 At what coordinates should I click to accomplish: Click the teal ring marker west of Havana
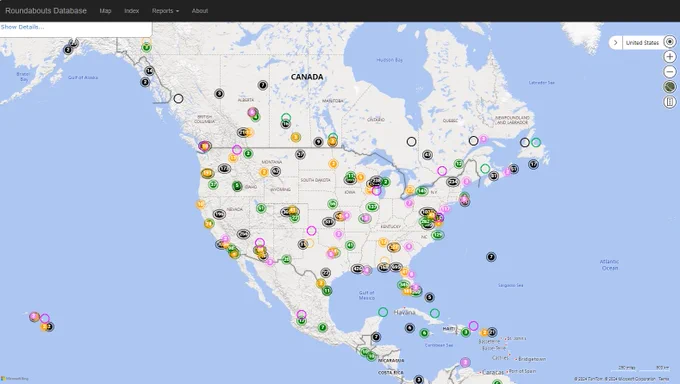coord(383,312)
